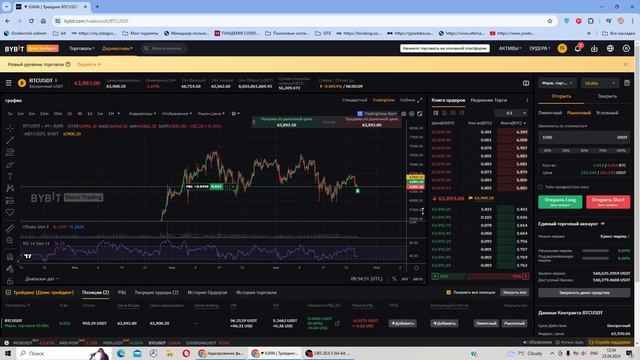Click the red Открыть Short button
The height and width of the screenshot is (360, 640).
click(x=608, y=202)
